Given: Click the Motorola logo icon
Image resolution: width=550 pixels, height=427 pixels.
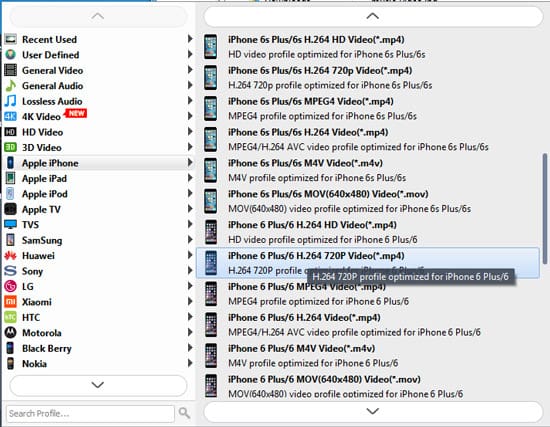Looking at the screenshot, I should [x=11, y=333].
